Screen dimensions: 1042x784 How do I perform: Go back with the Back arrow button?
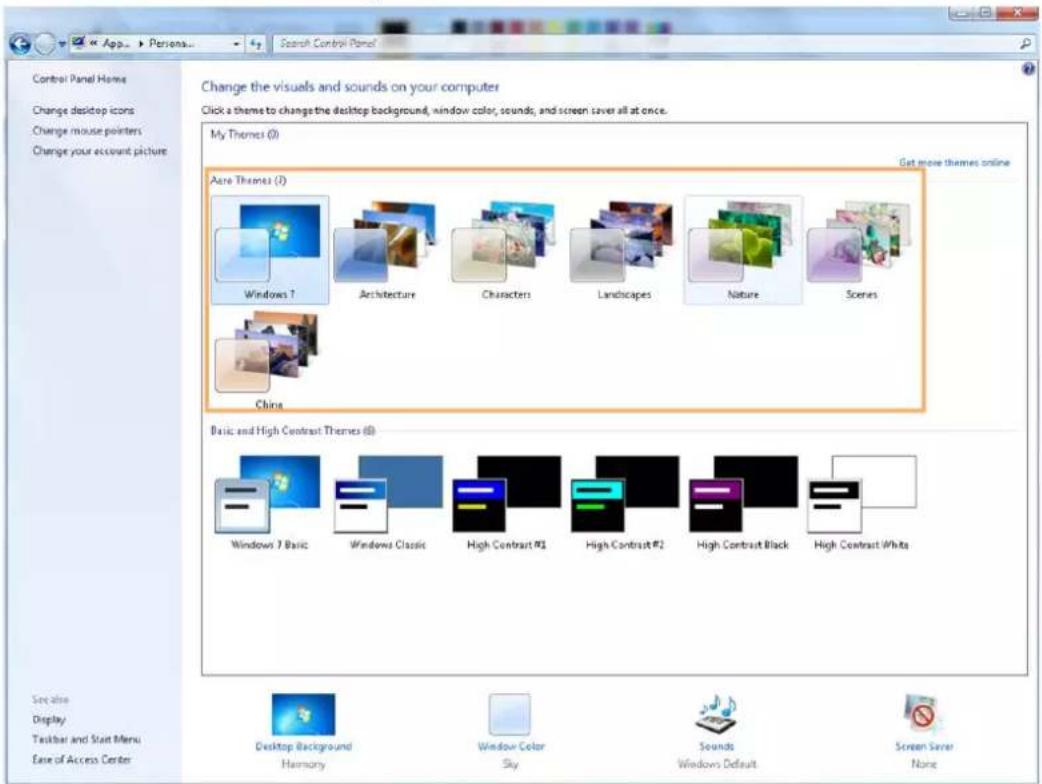pos(21,44)
